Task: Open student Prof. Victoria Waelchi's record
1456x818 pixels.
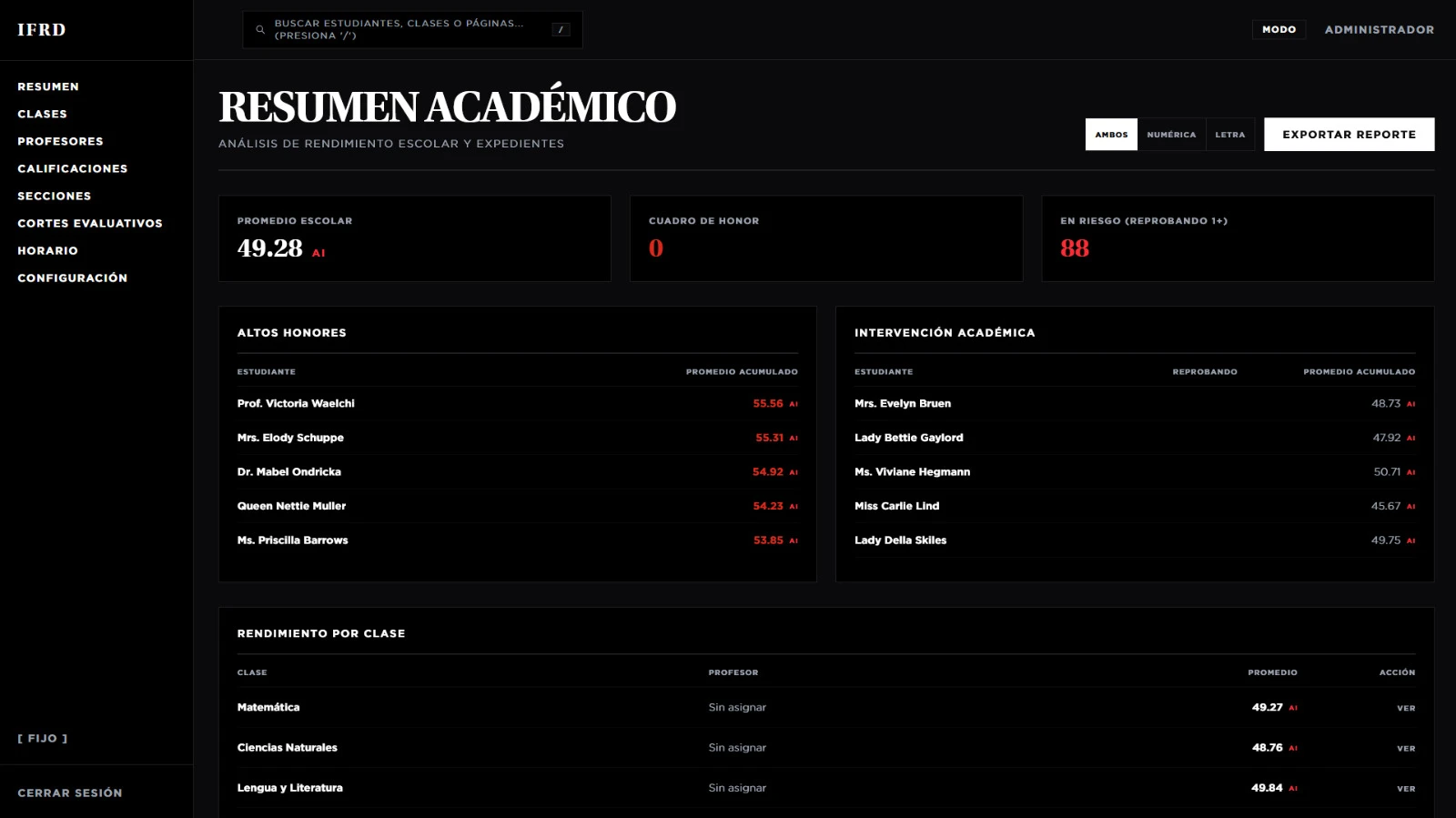Action: point(296,404)
